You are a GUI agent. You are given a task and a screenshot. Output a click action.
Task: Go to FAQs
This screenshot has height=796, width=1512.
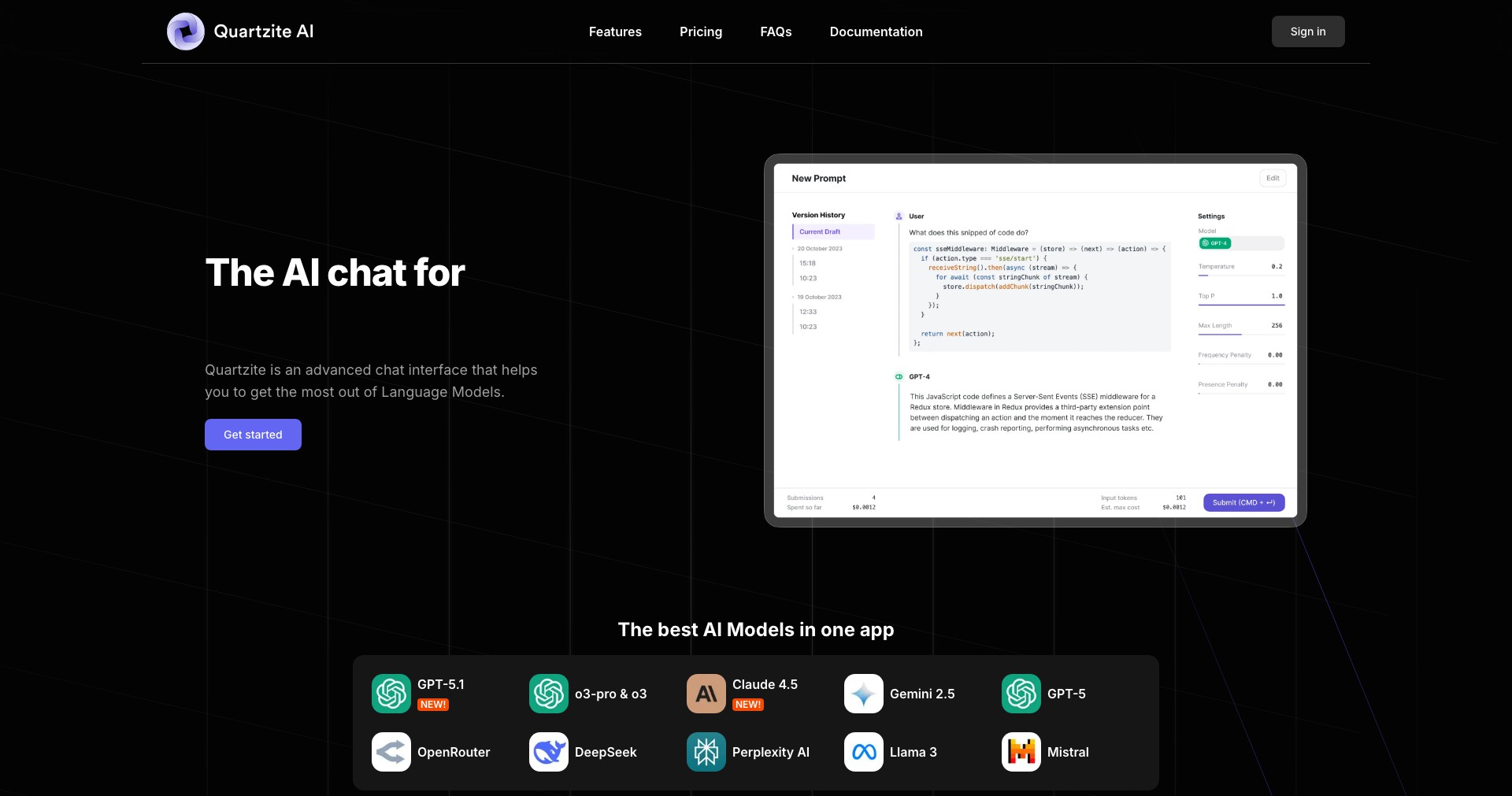click(776, 31)
